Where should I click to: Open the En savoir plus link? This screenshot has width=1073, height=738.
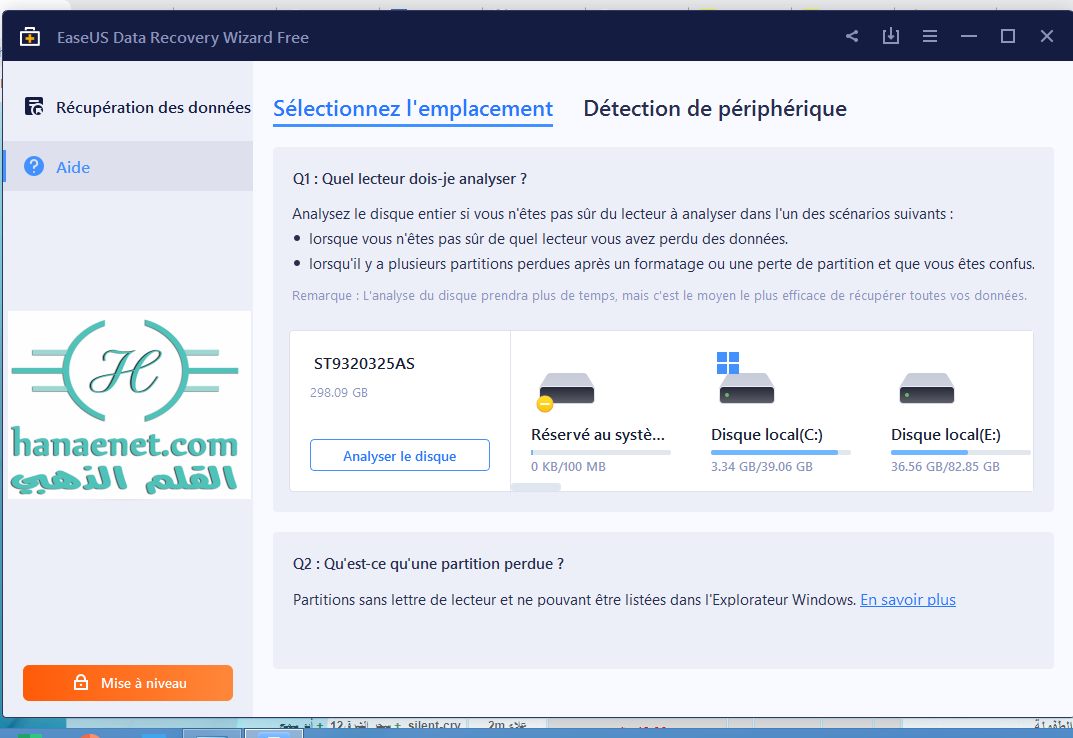[x=907, y=600]
